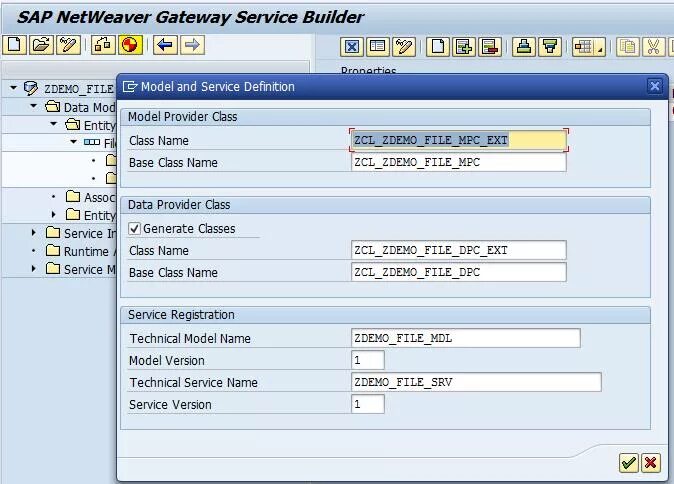Select the ZDEMO_FILE project tree node
The height and width of the screenshot is (484, 674).
[79, 89]
